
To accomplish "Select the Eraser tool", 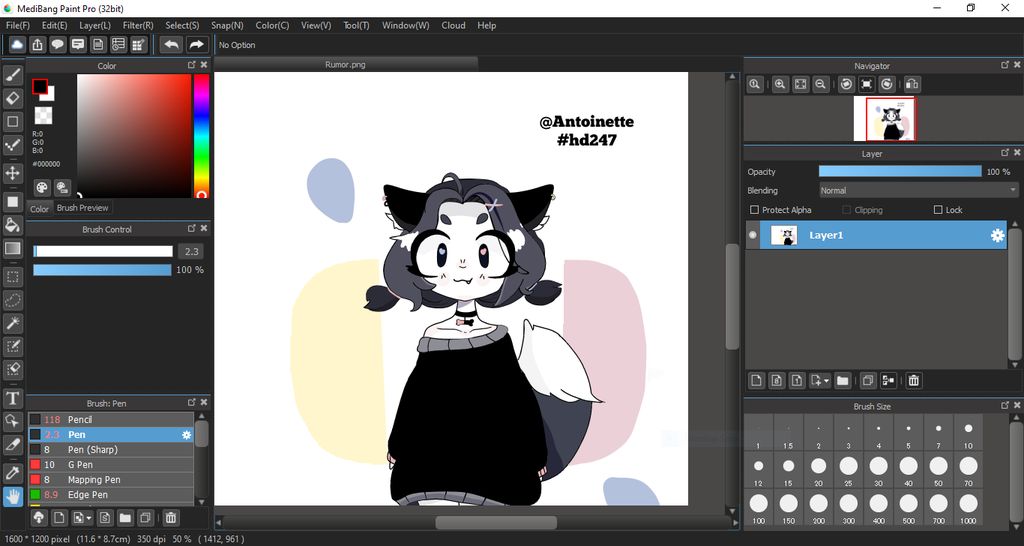I will pos(12,98).
